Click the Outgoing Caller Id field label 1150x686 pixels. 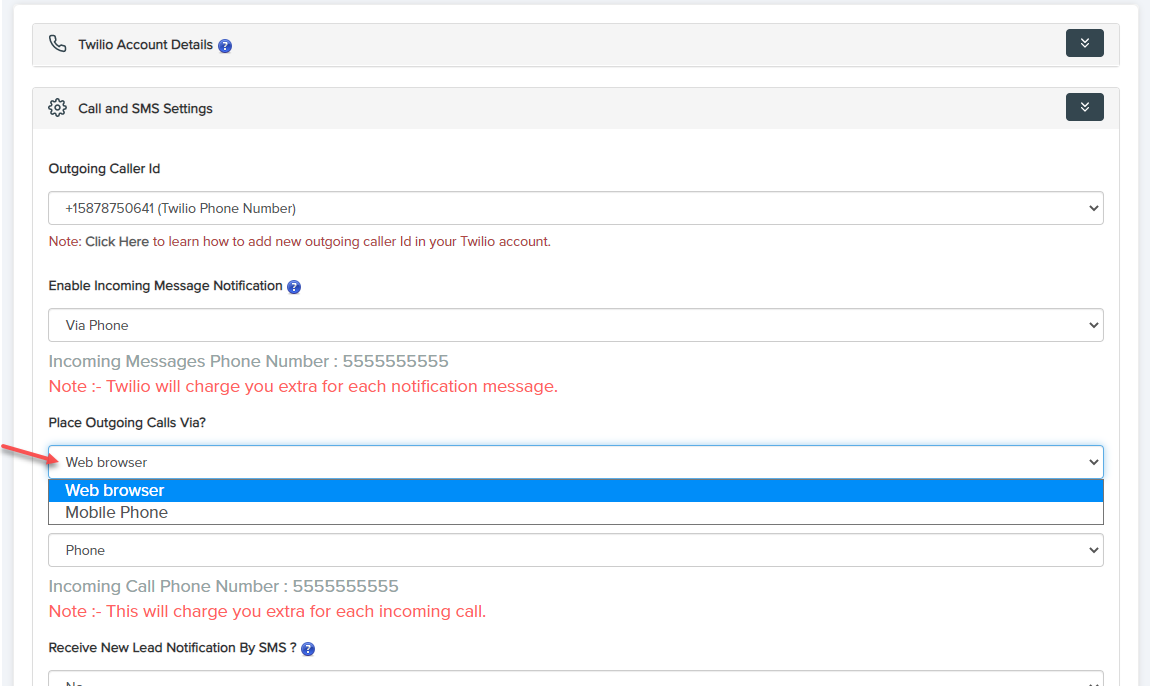(104, 169)
